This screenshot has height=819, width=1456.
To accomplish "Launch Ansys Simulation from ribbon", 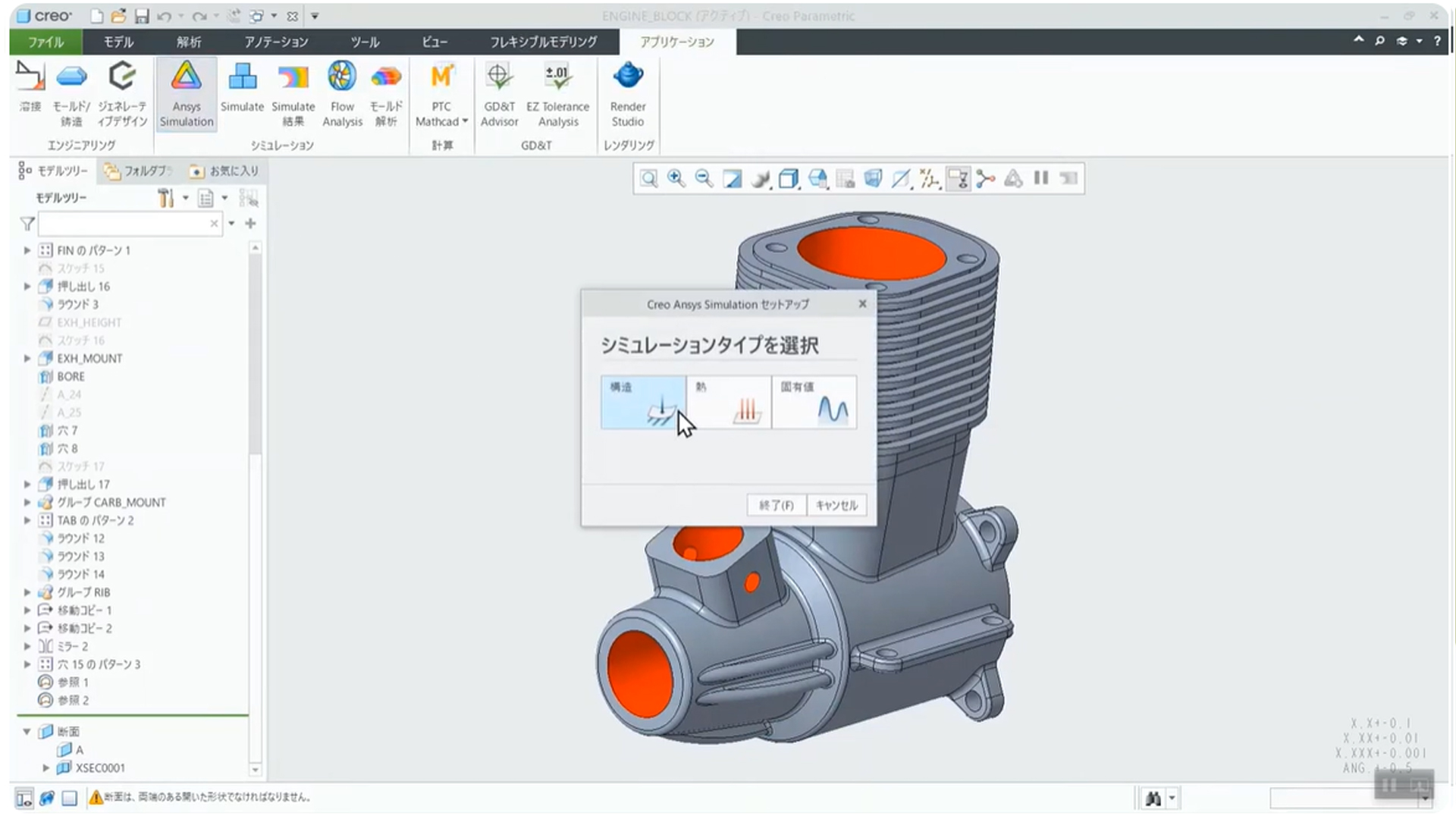I will pyautogui.click(x=186, y=93).
